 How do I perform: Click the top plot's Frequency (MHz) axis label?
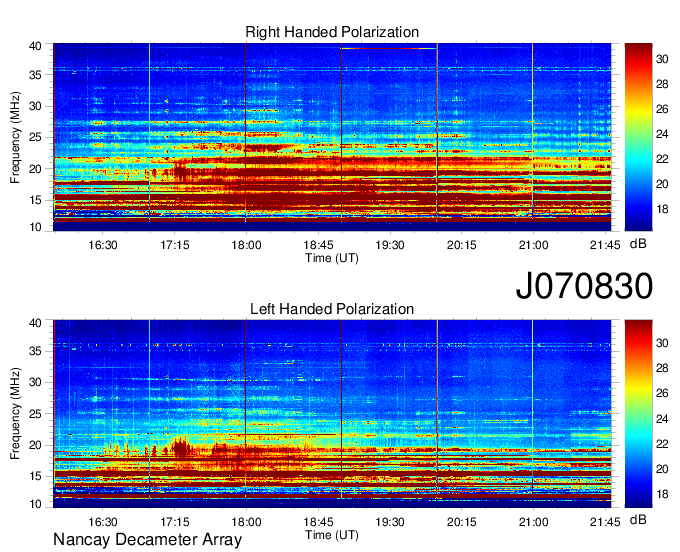15,137
